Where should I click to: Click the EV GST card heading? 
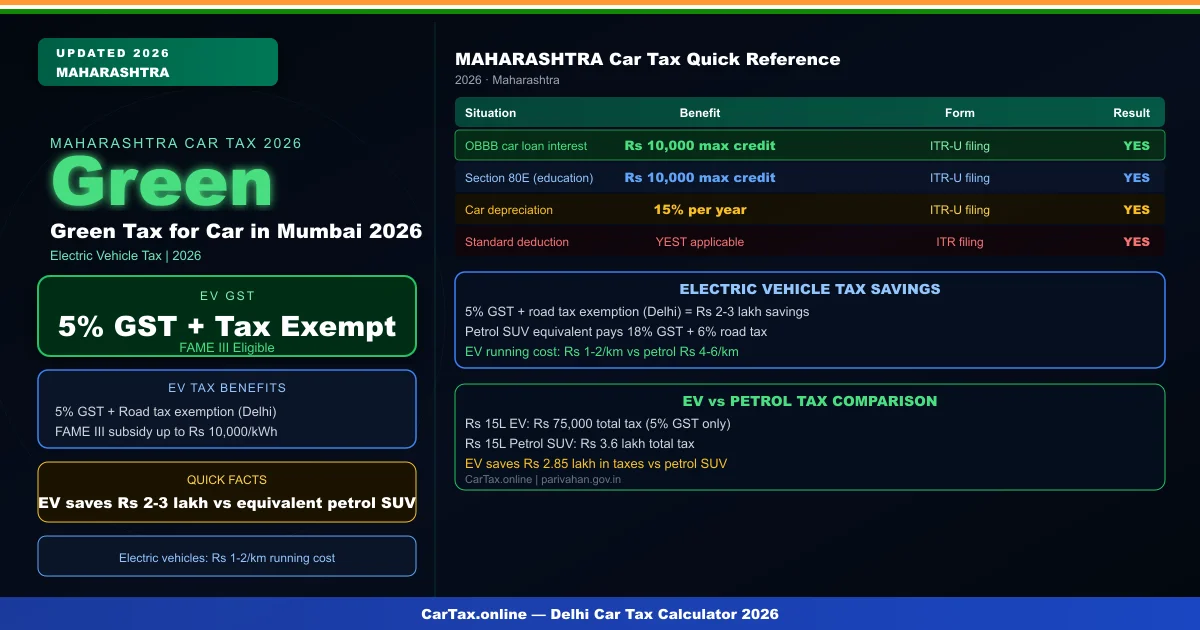[x=227, y=296]
